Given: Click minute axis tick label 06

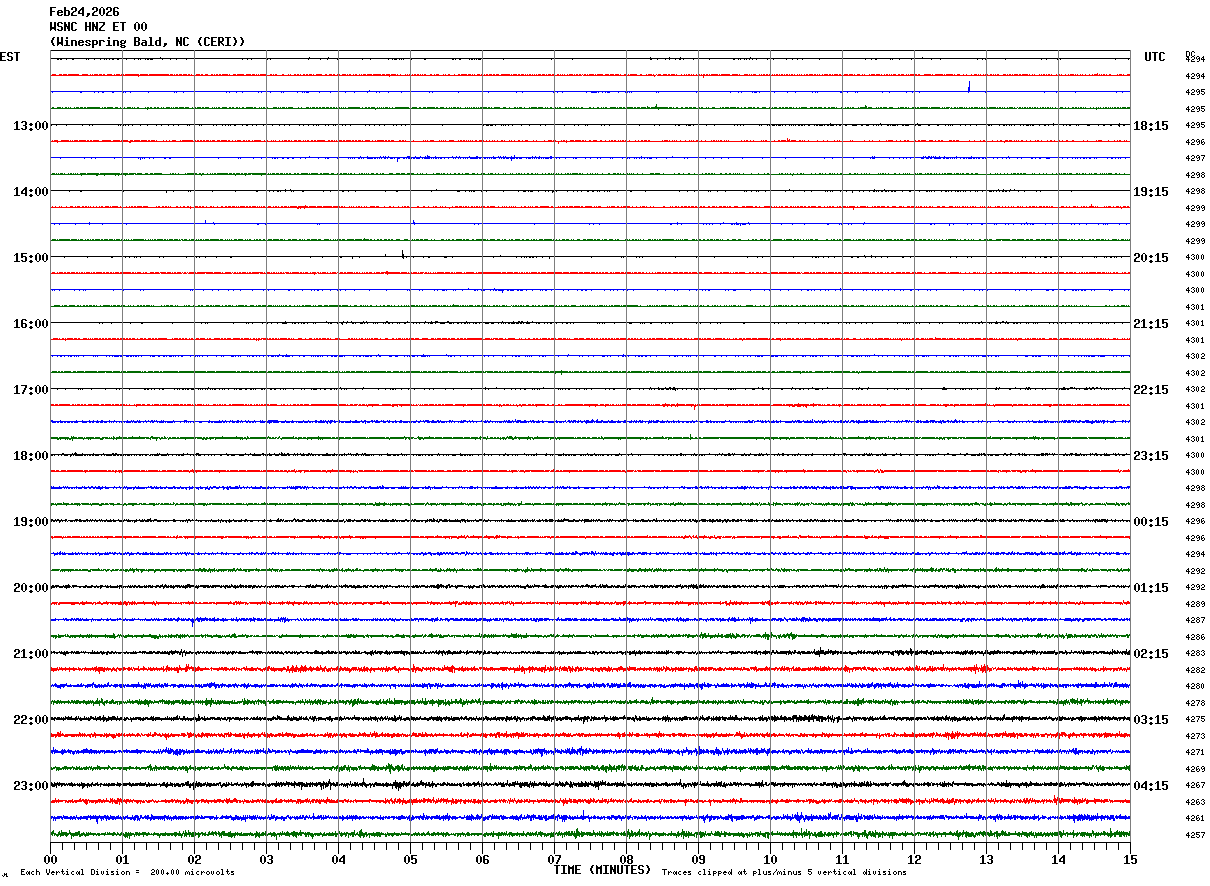Looking at the screenshot, I should pos(482,860).
